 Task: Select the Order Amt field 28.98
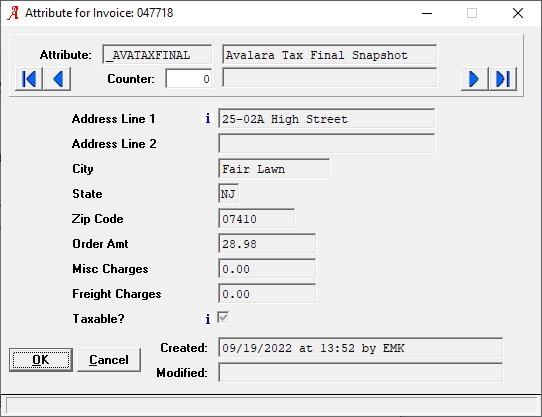pyautogui.click(x=267, y=244)
